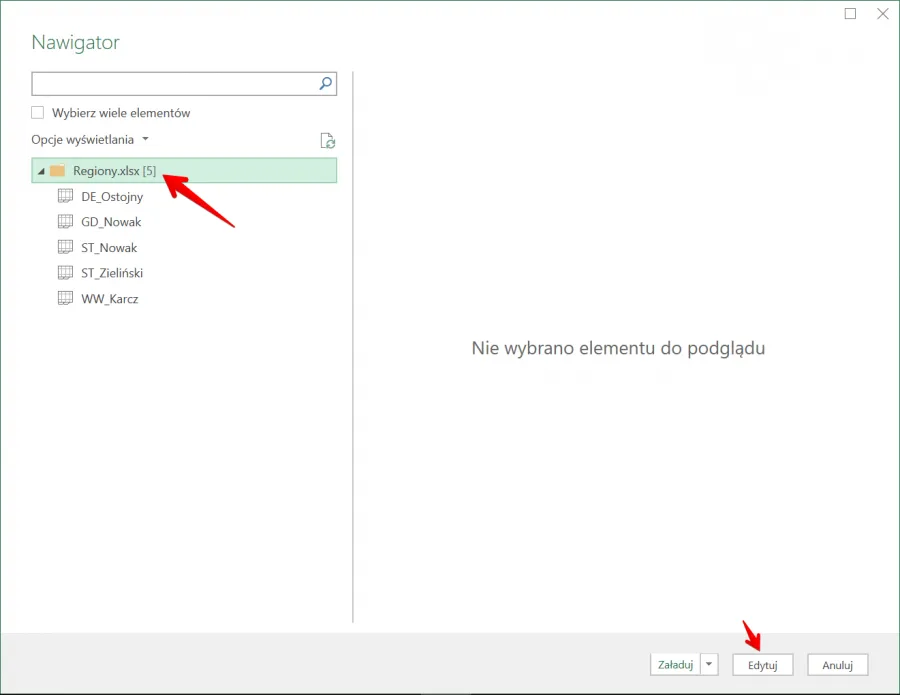This screenshot has height=695, width=900.
Task: Open Opcje wyświetlania dropdown
Action: click(x=90, y=140)
